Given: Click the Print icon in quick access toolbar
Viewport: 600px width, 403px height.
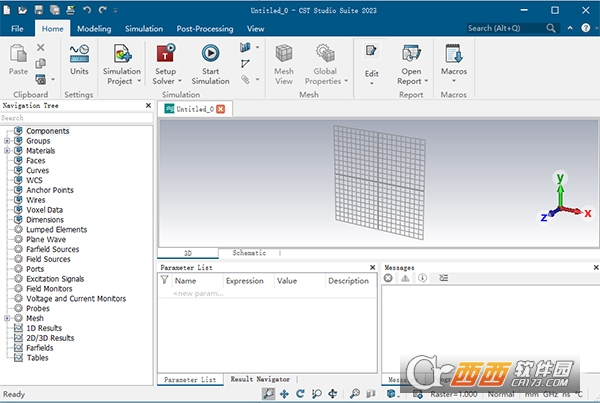Looking at the screenshot, I should (x=70, y=10).
